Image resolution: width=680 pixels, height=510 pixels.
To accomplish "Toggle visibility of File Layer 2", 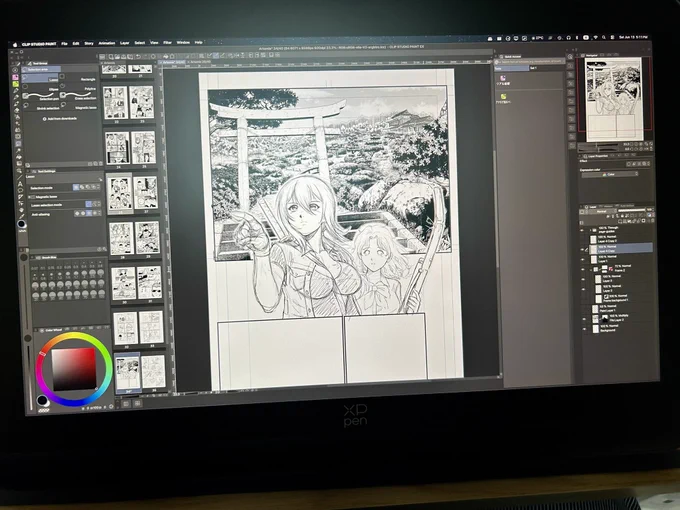I will [x=584, y=319].
